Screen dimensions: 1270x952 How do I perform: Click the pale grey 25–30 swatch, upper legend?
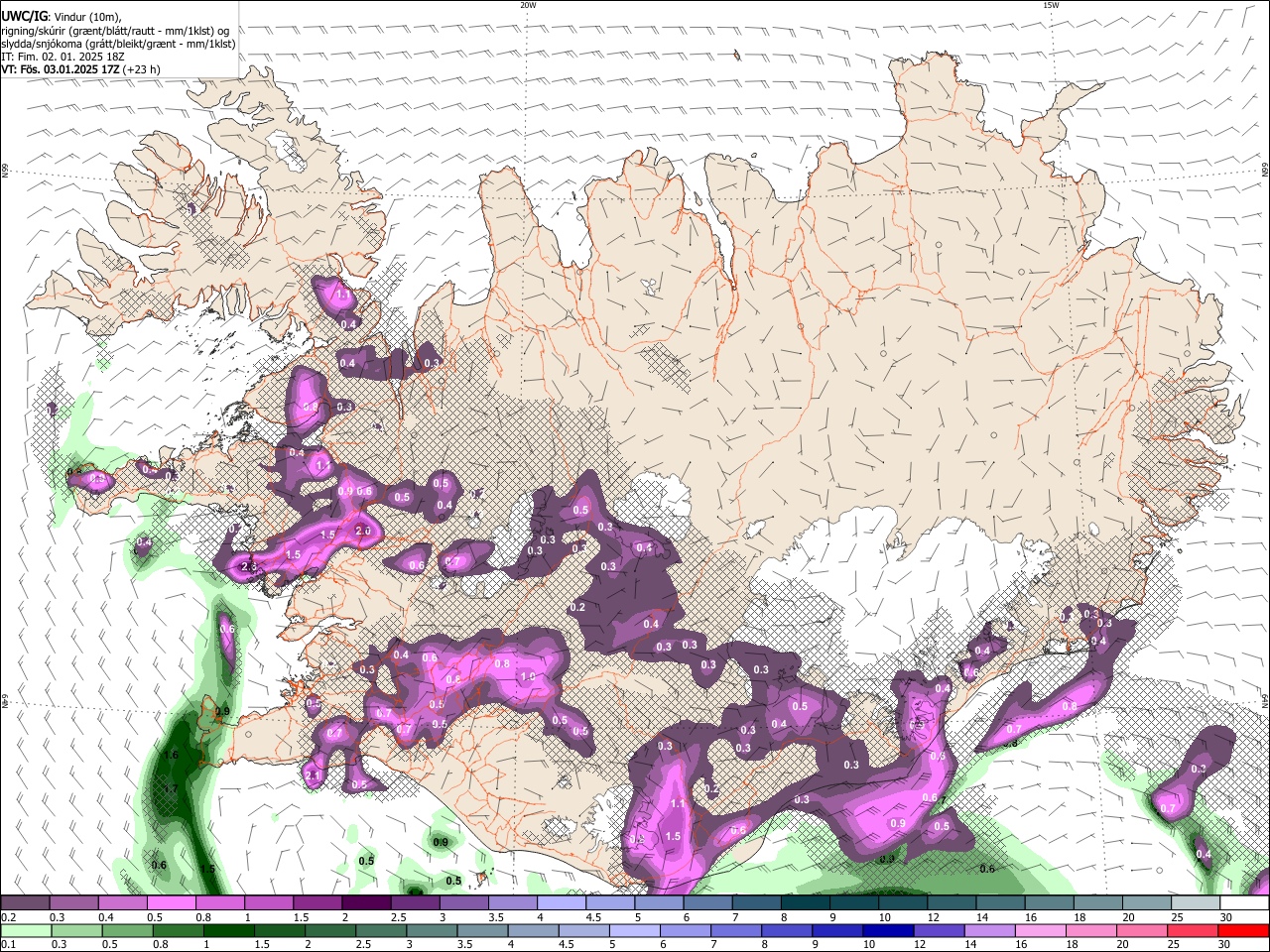[1196, 903]
